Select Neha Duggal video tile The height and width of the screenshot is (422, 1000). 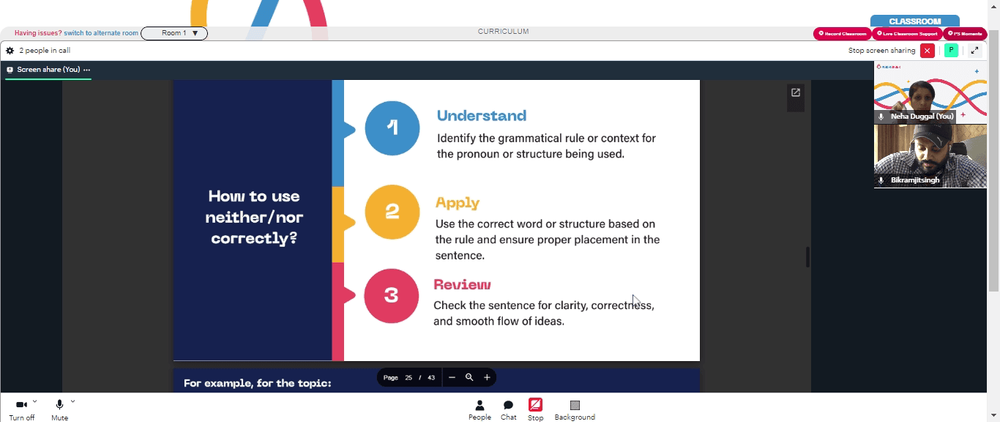pyautogui.click(x=929, y=92)
